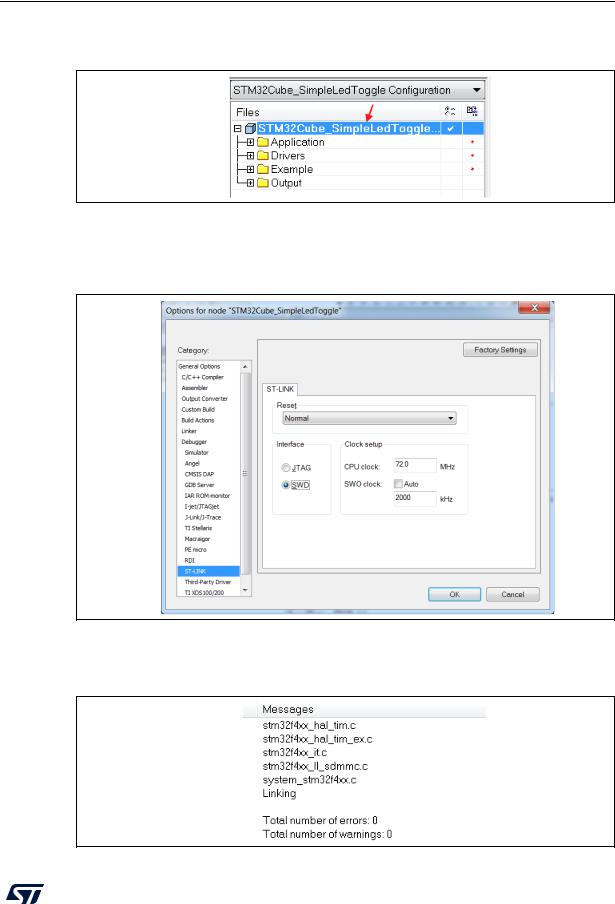Select C/C++ Compiler category
Viewport: 615px width, 904px height.
point(202,377)
